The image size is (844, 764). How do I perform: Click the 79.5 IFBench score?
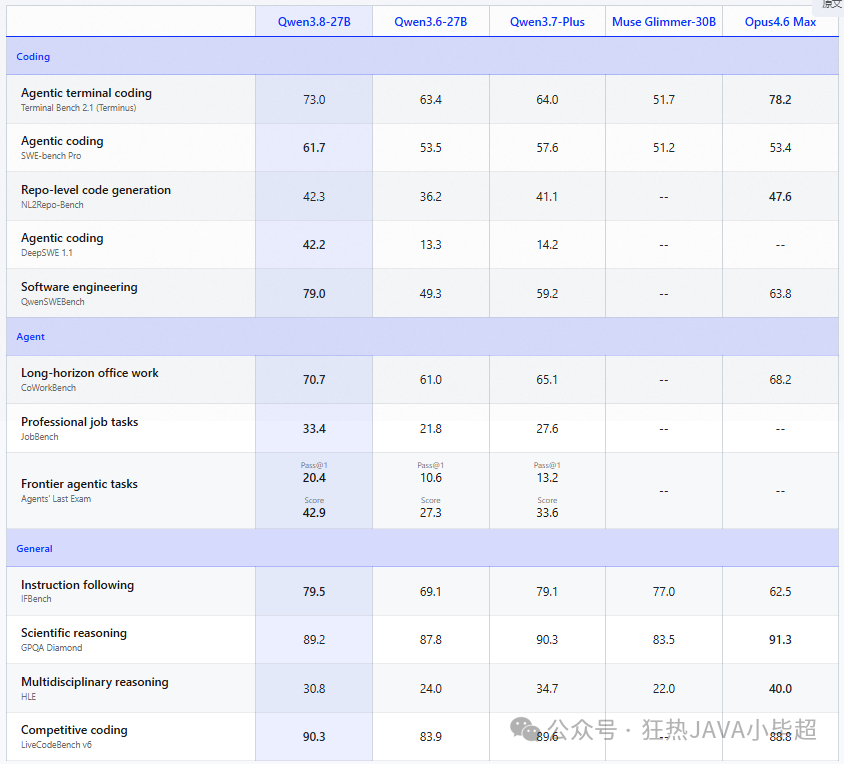pos(314,592)
